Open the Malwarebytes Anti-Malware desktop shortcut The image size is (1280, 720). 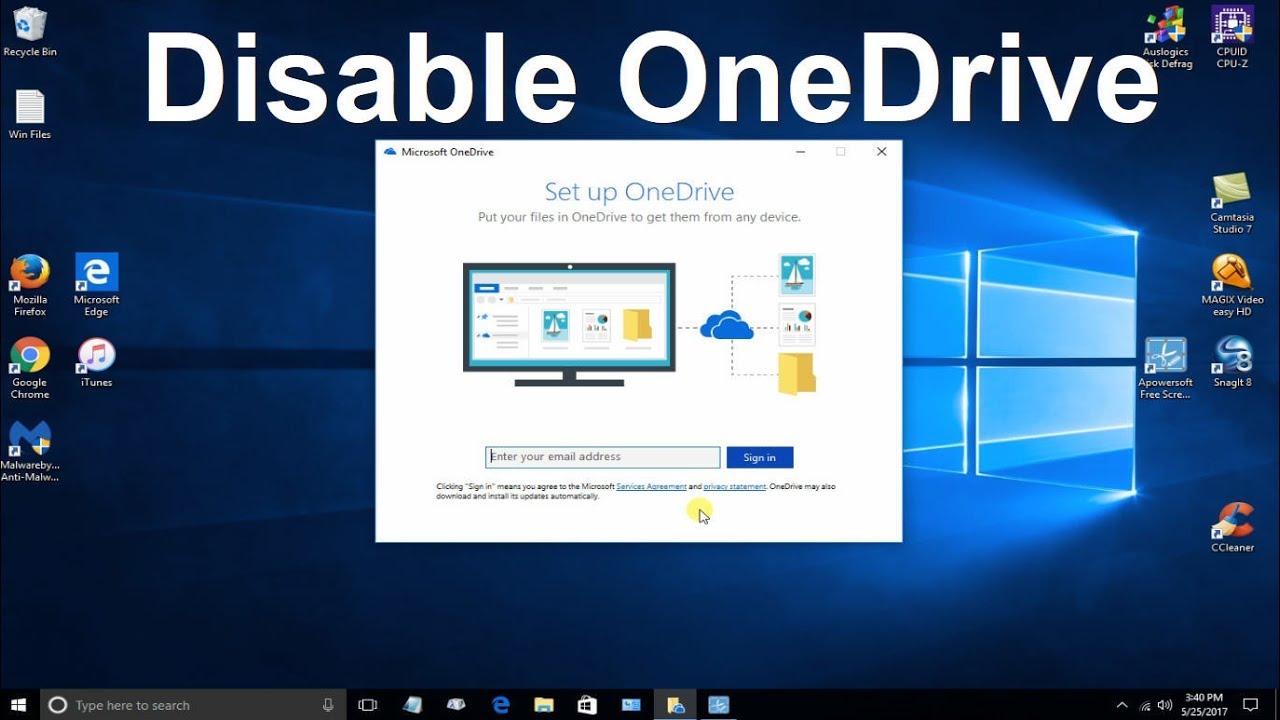coord(30,451)
